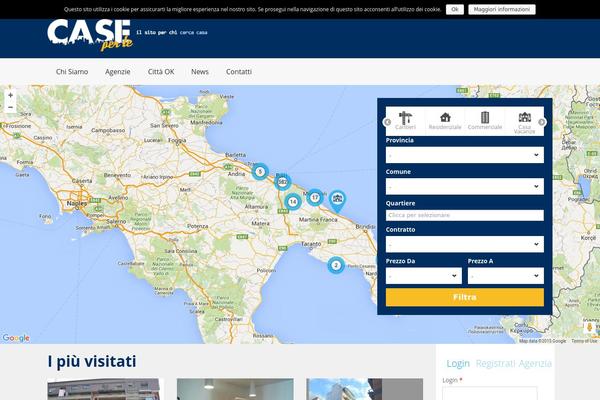Open Chi Siamo menu item
This screenshot has height=400, width=600.
tap(72, 72)
